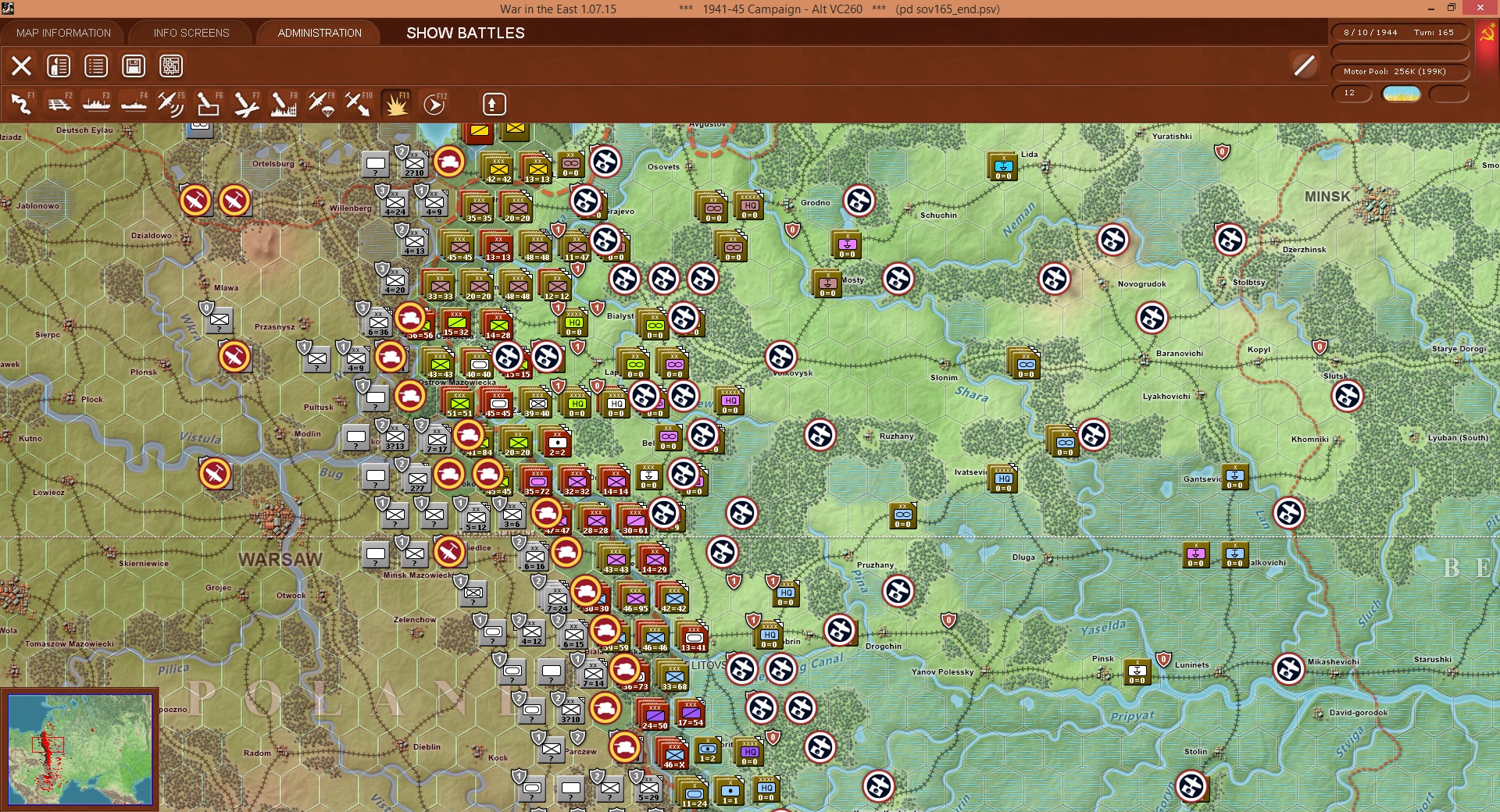
Task: Select the F1 move mode icon
Action: [21, 104]
